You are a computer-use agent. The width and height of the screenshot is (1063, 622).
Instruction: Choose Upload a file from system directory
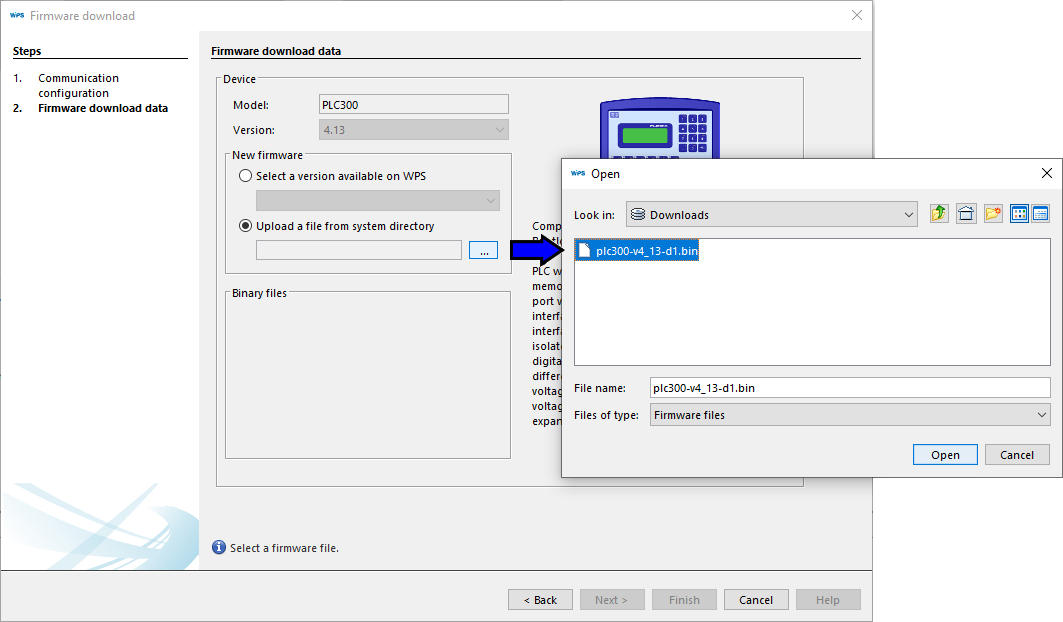247,226
